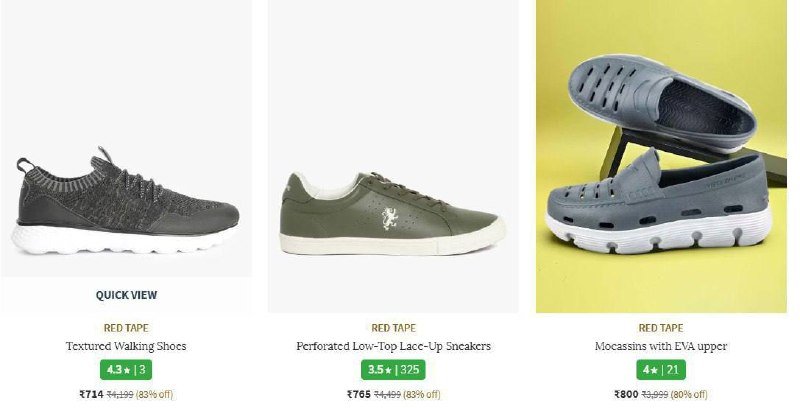The height and width of the screenshot is (411, 800).
Task: Click the 83% off label under Walking Shoes
Action: [x=154, y=395]
